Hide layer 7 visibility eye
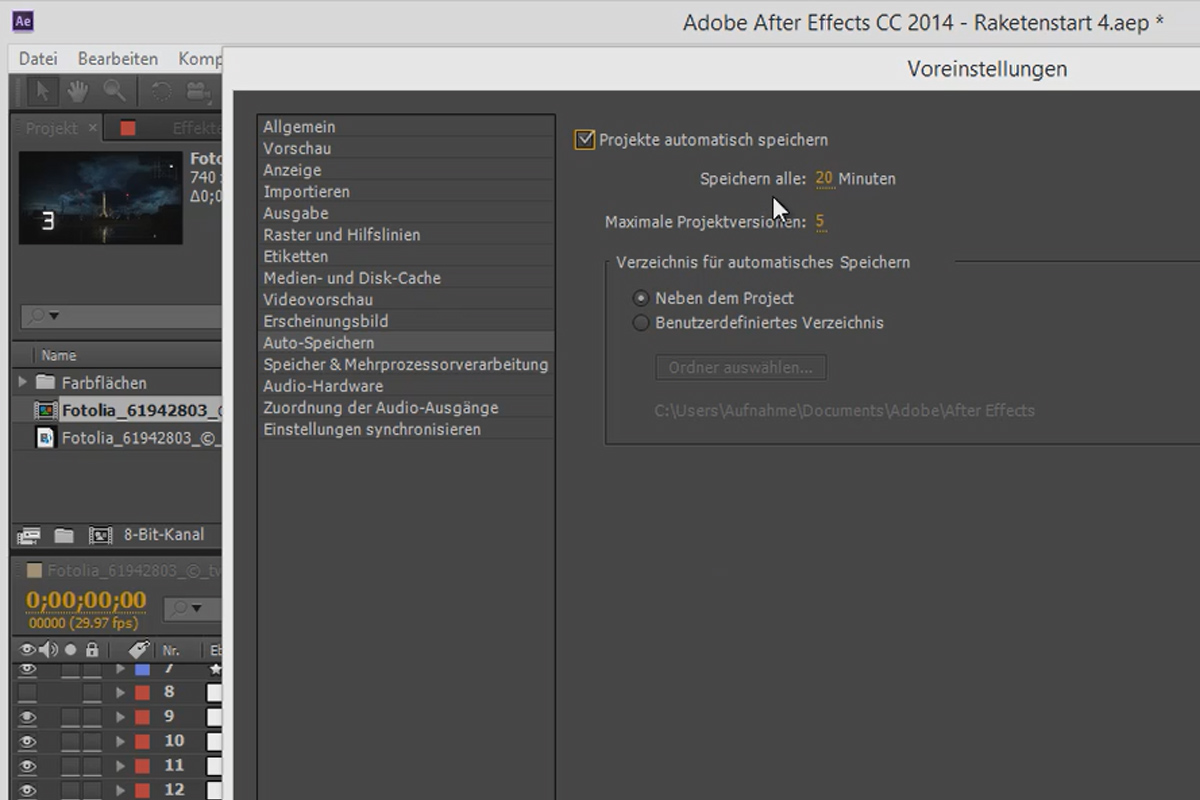Image resolution: width=1200 pixels, height=800 pixels. [x=27, y=669]
